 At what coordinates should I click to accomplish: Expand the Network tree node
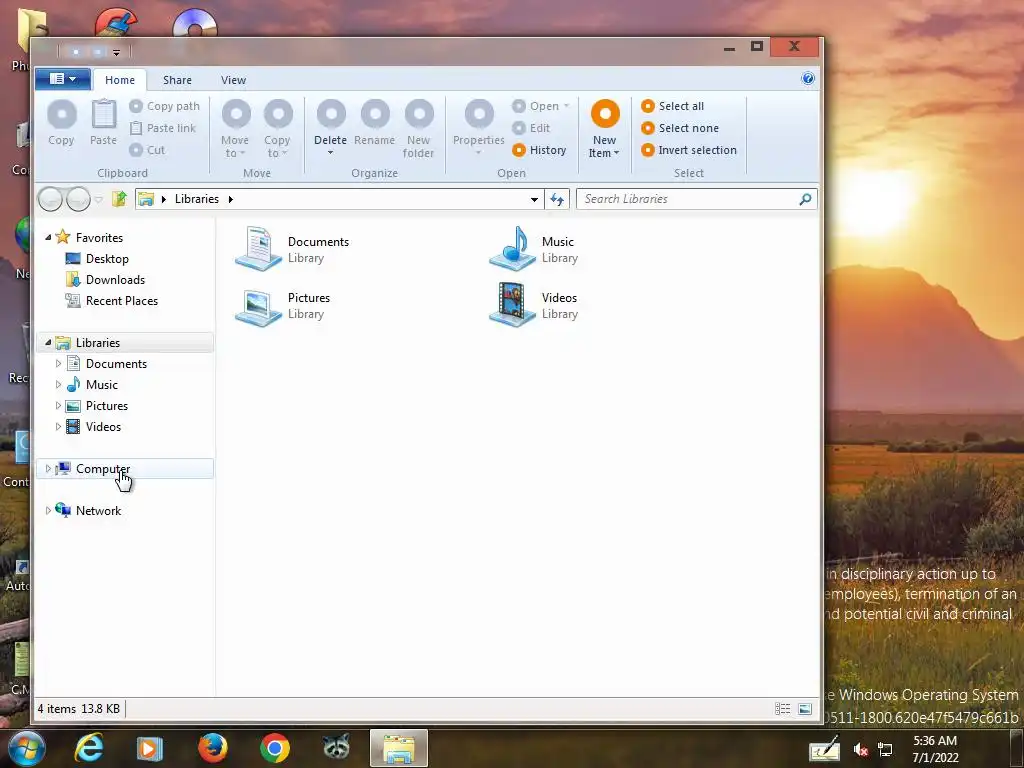point(48,511)
